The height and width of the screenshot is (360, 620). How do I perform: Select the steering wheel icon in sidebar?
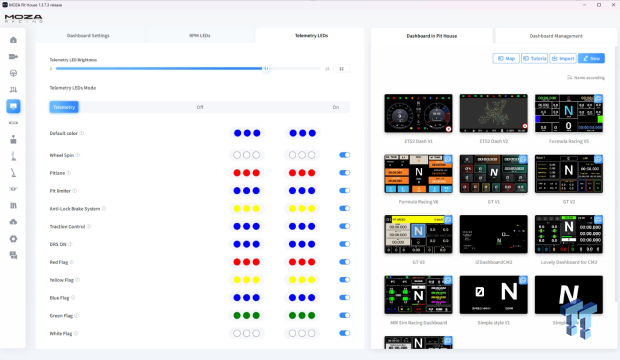pos(13,73)
